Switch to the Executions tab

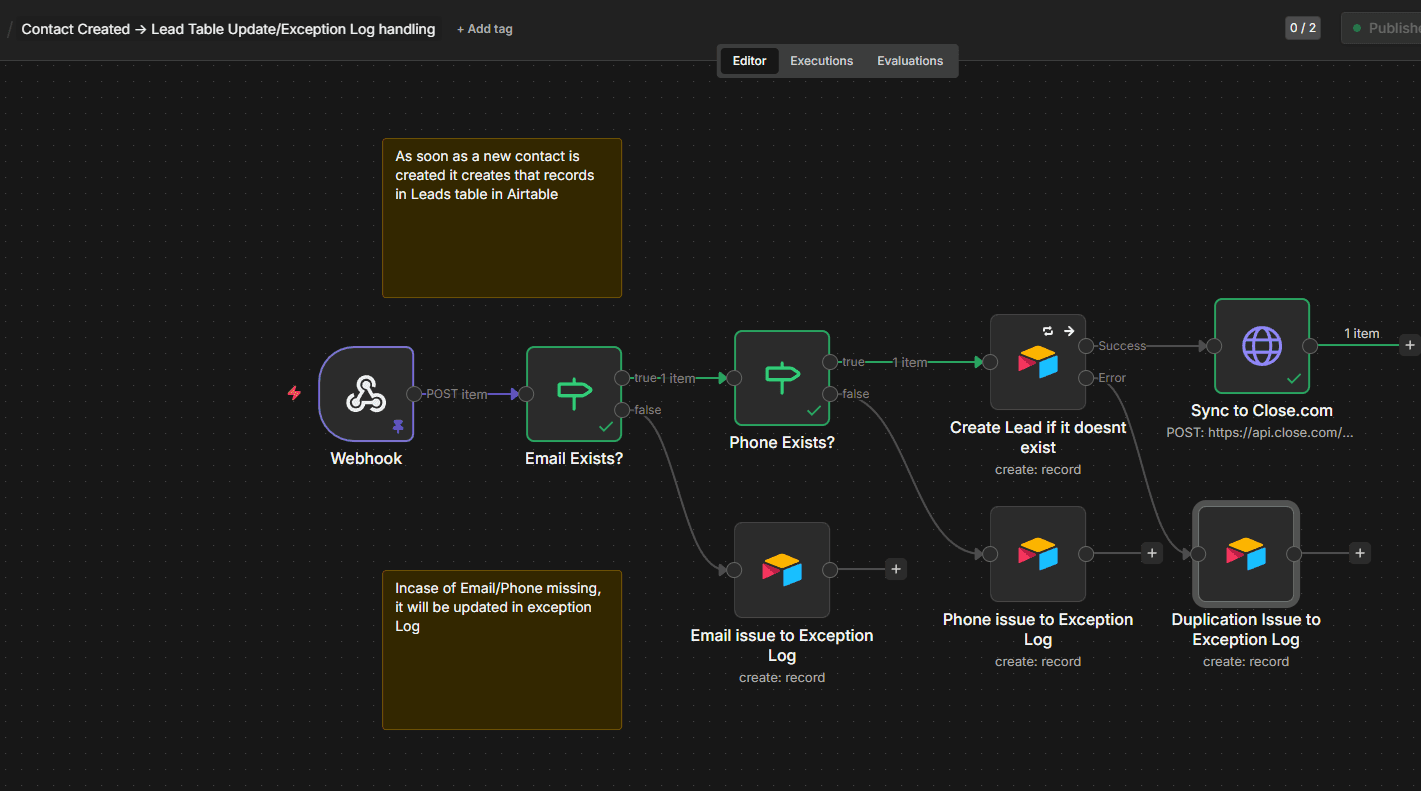[x=822, y=61]
